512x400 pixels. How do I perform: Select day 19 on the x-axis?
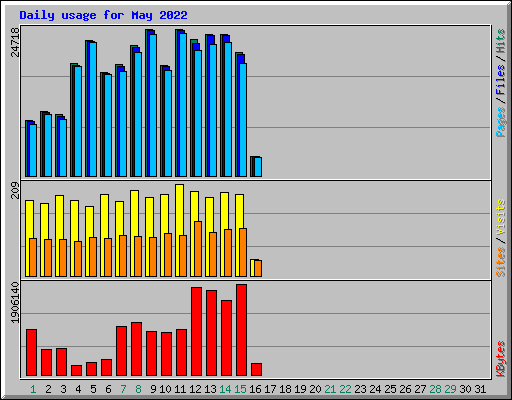coord(300,389)
